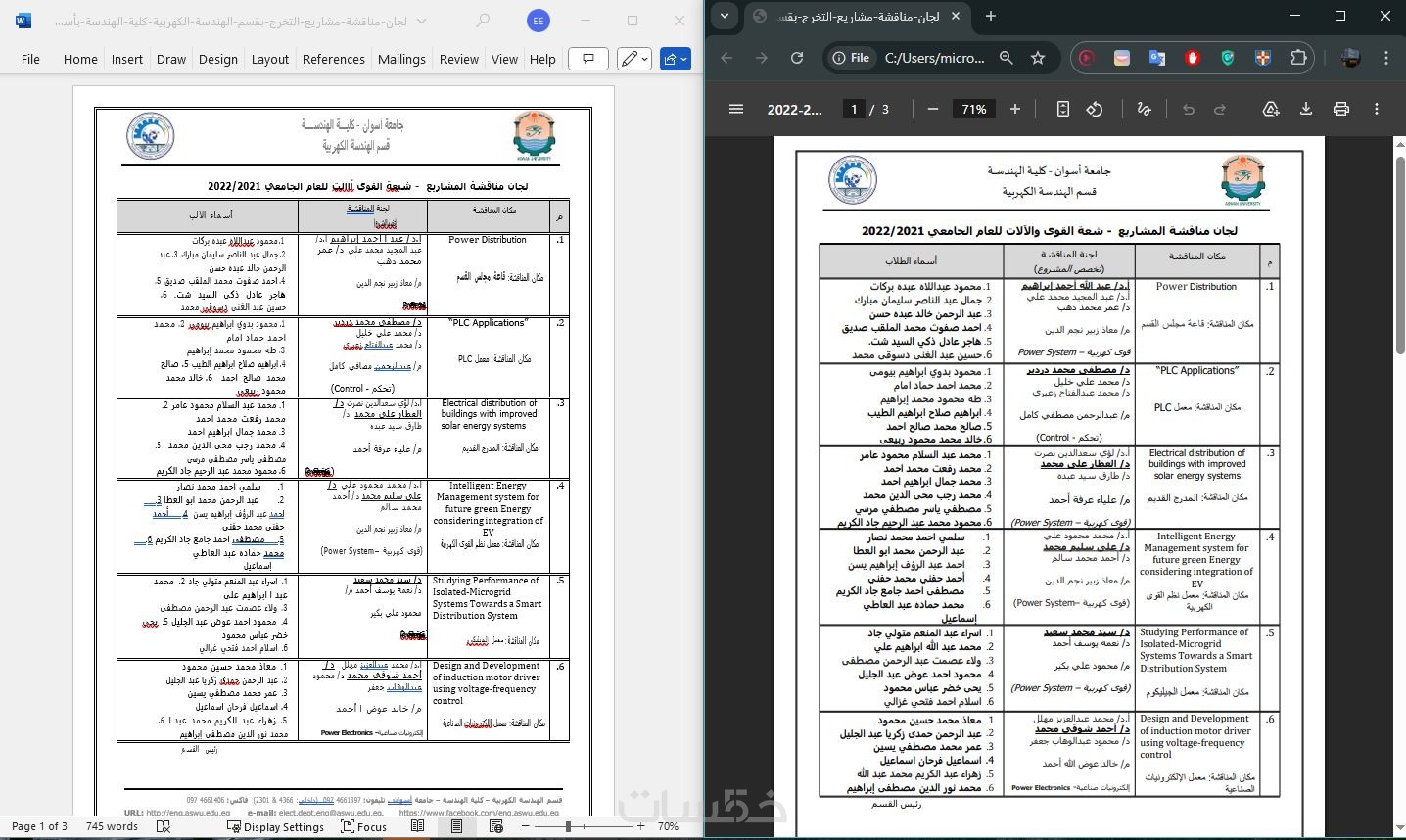Open the EE account profile in Word
Image resolution: width=1406 pixels, height=840 pixels.
click(x=538, y=21)
